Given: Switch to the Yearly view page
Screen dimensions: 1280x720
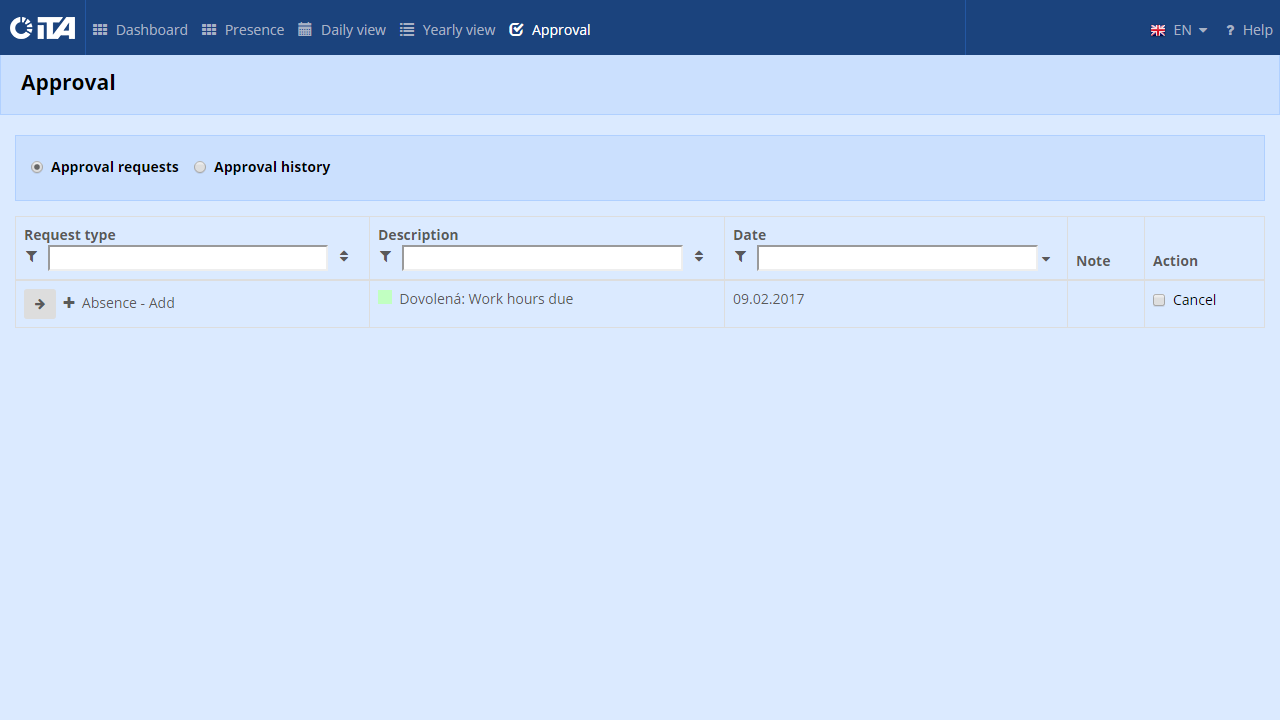Looking at the screenshot, I should point(448,30).
